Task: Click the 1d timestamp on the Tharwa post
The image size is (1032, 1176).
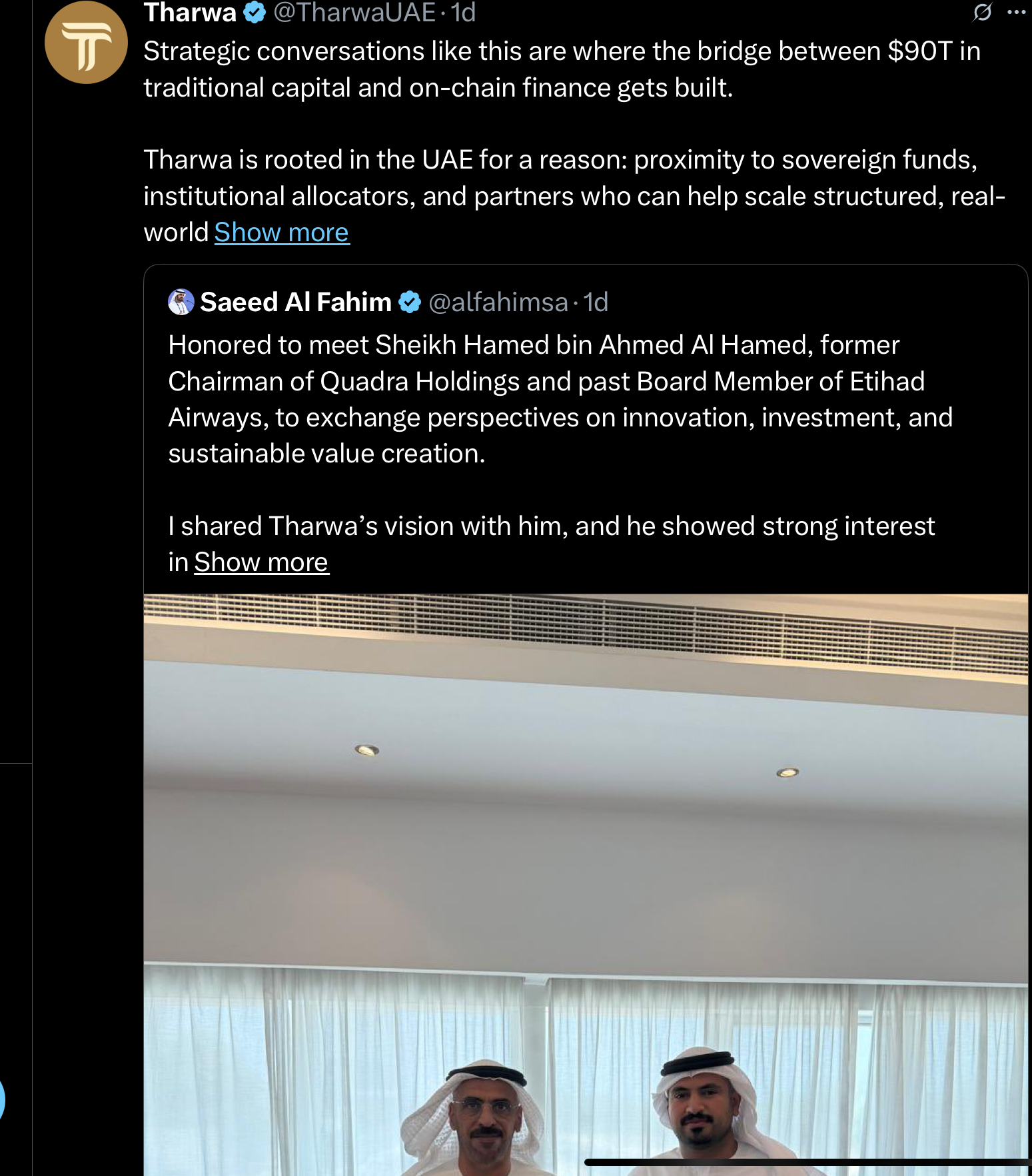Action: [x=463, y=13]
